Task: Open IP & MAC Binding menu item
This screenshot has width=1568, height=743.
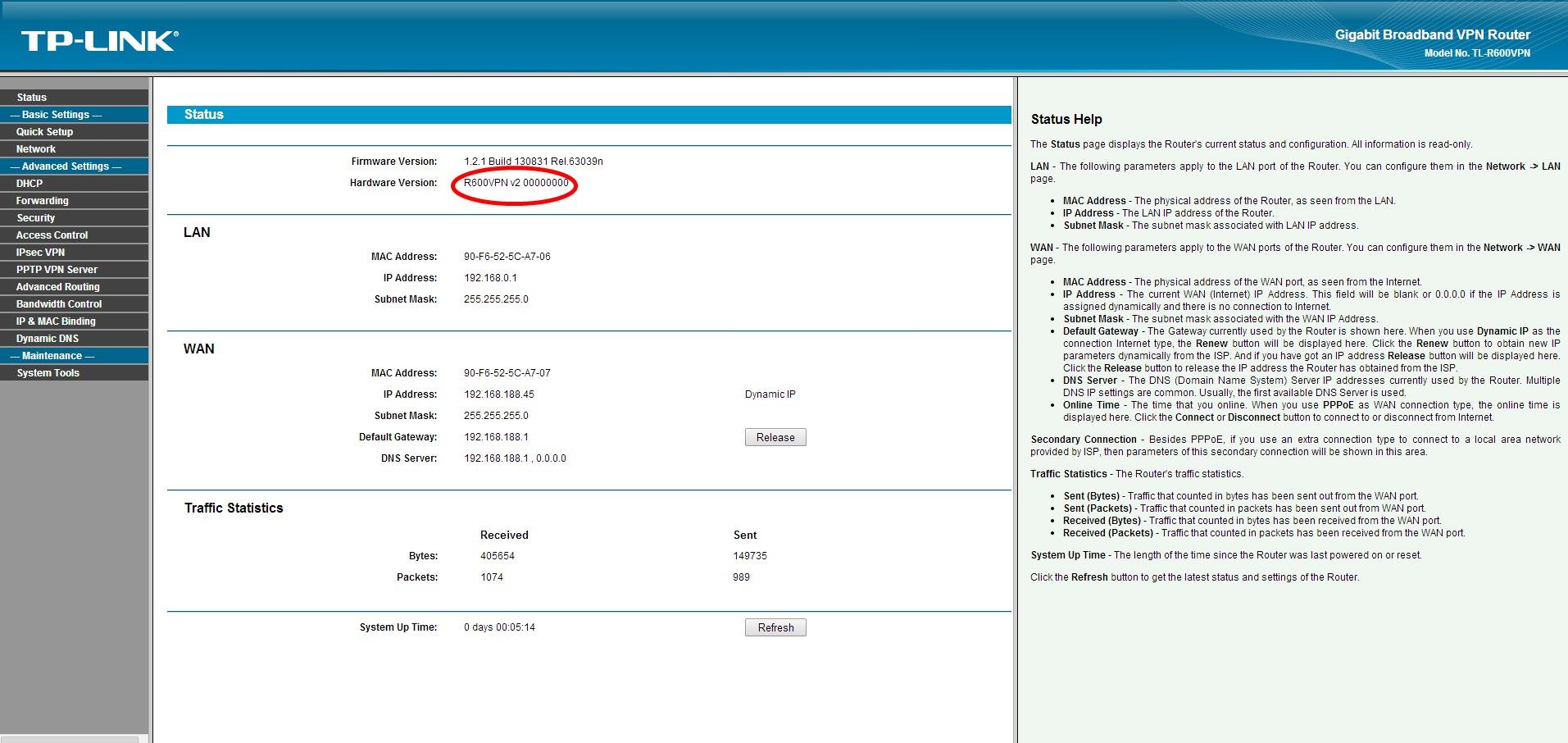Action: [x=74, y=321]
